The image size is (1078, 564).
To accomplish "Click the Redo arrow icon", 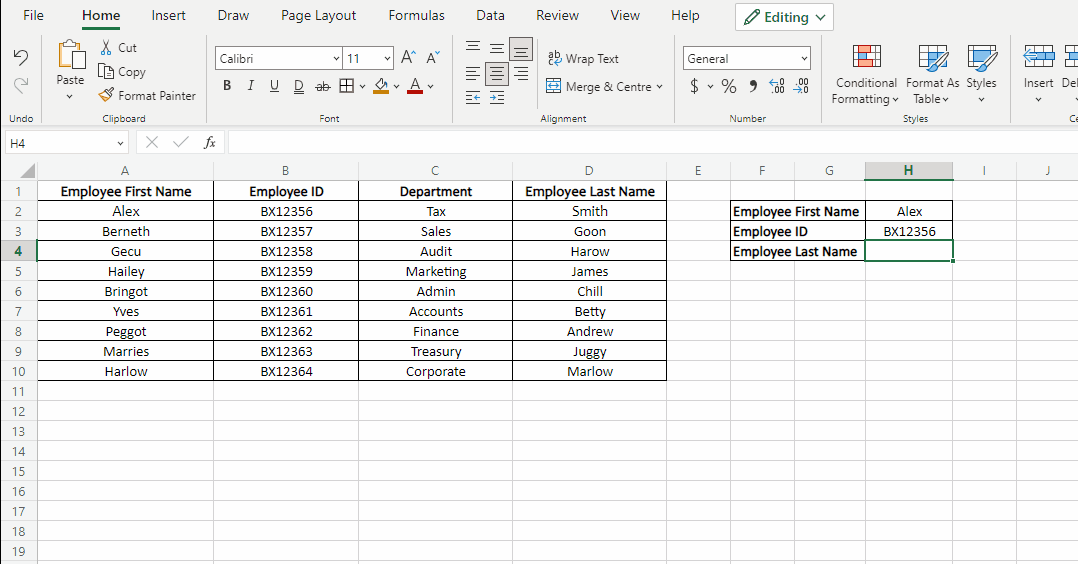I will pyautogui.click(x=21, y=85).
